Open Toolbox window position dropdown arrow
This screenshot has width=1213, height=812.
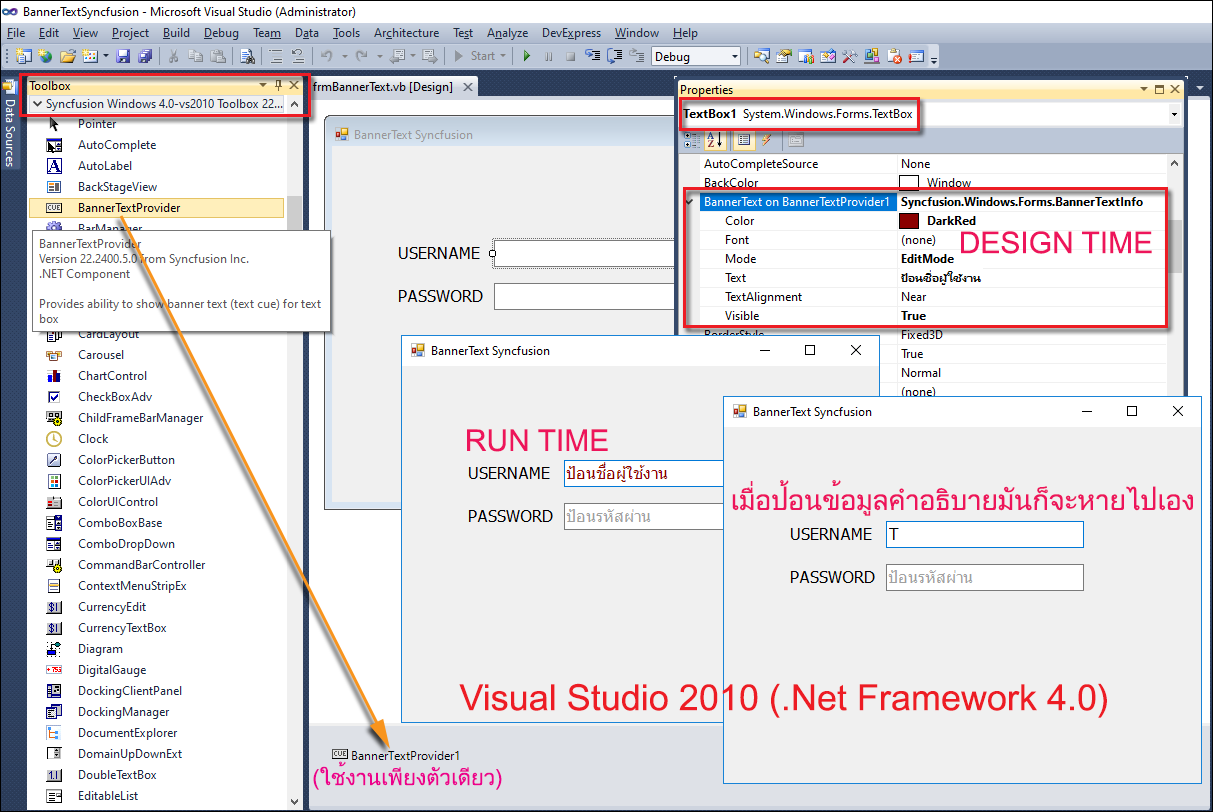point(263,85)
